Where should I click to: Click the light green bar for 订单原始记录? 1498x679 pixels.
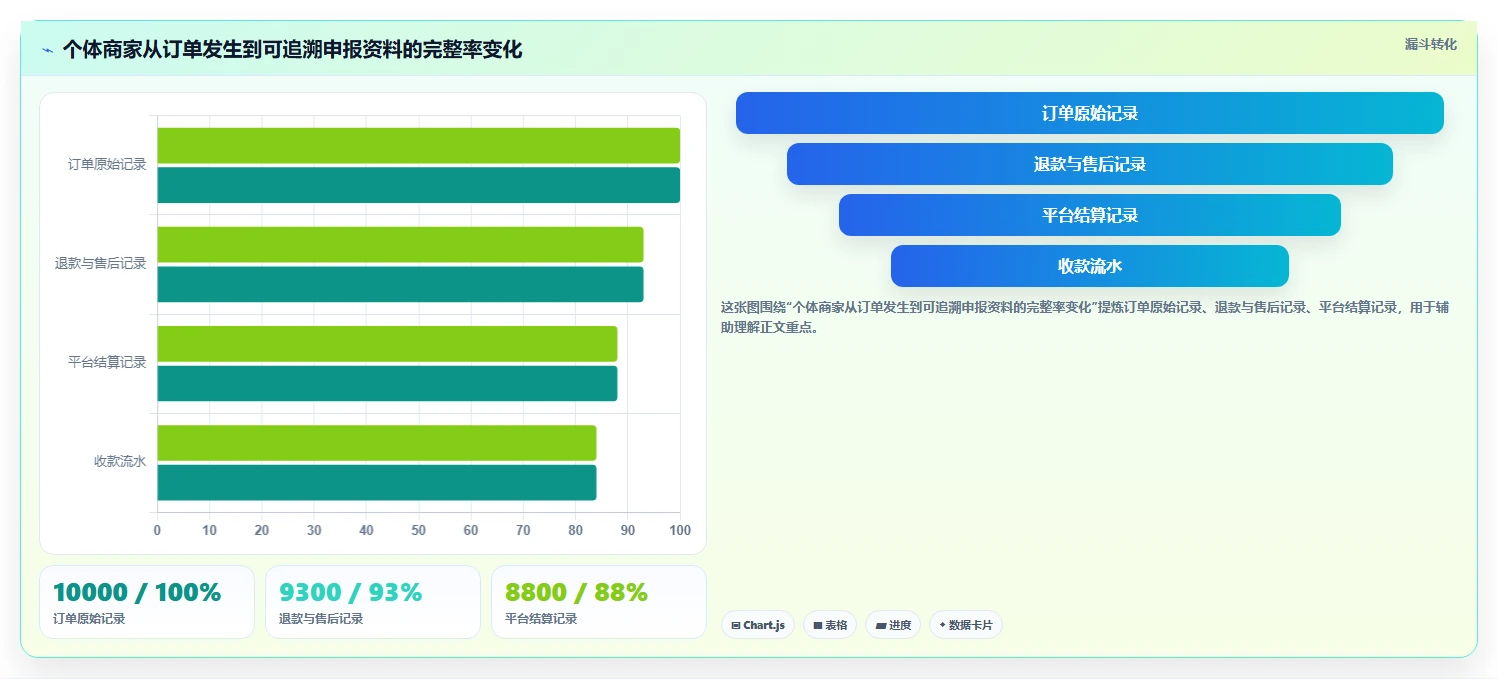point(418,146)
